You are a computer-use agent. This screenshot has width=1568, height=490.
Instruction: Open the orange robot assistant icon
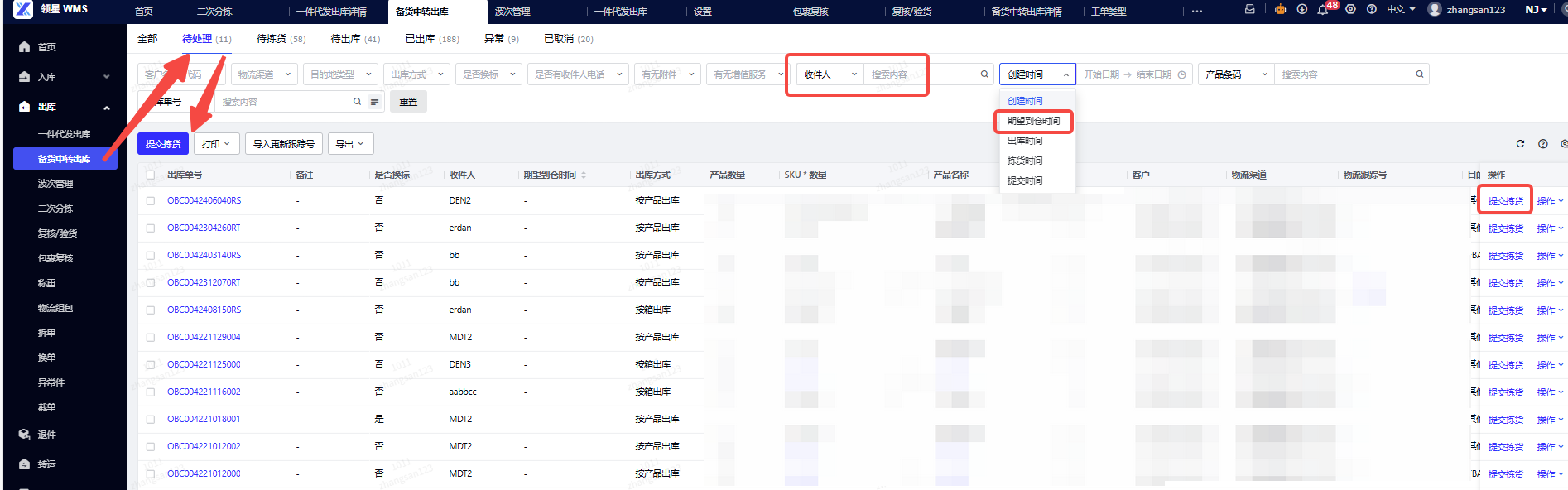pyautogui.click(x=1281, y=9)
